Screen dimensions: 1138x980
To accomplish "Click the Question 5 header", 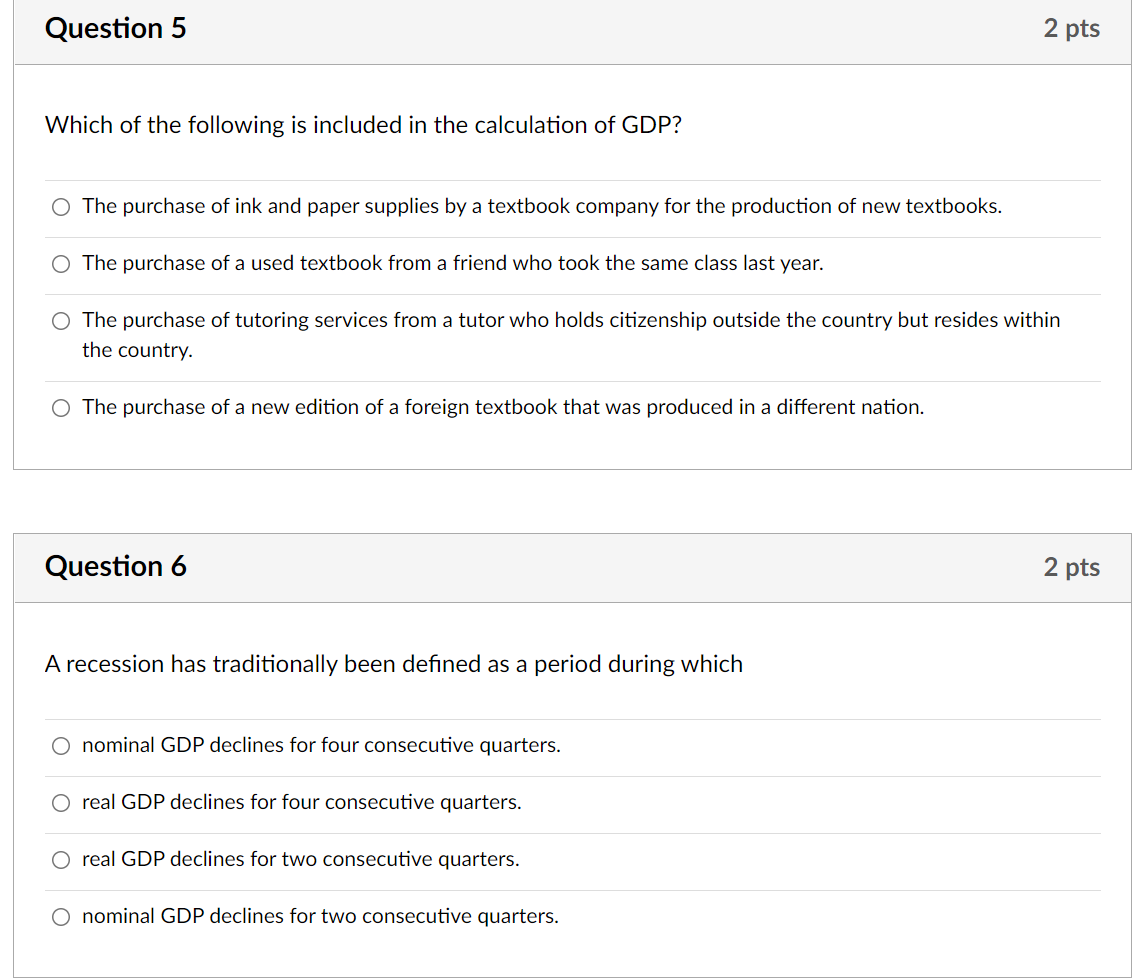I will [115, 28].
